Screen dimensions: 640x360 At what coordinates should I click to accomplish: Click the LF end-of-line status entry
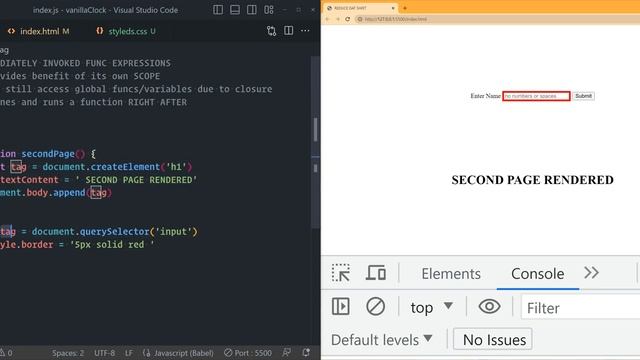[x=129, y=353]
